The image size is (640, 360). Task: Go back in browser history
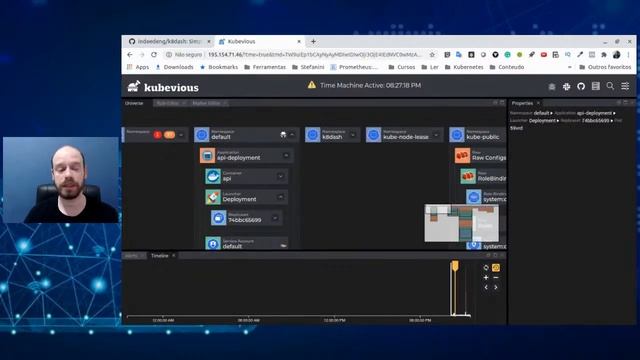click(x=130, y=54)
